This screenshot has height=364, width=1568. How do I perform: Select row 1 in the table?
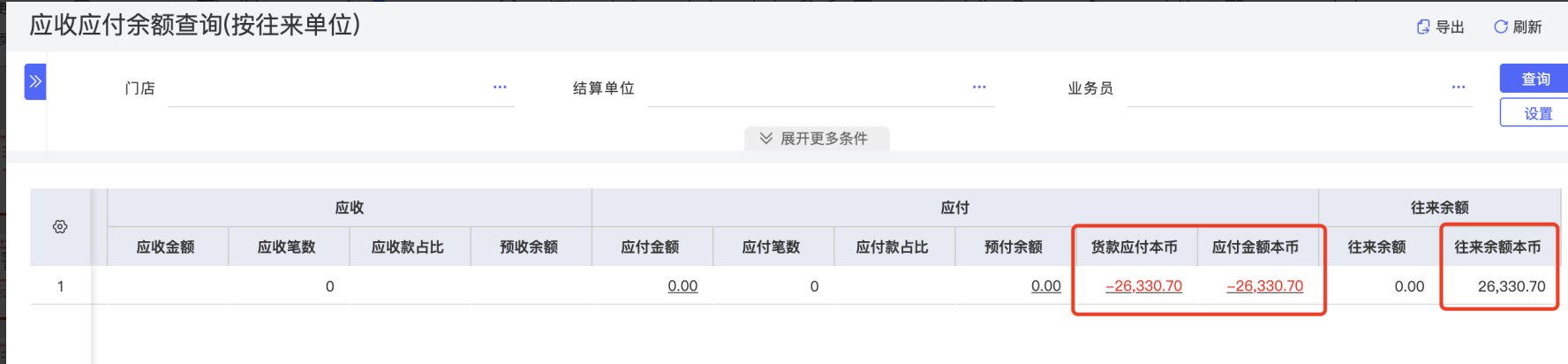60,286
